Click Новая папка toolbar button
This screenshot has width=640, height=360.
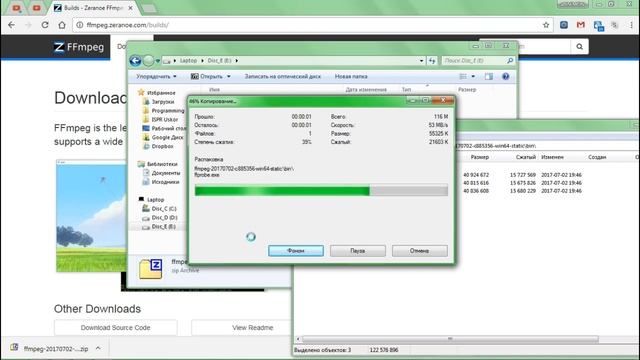[x=351, y=76]
